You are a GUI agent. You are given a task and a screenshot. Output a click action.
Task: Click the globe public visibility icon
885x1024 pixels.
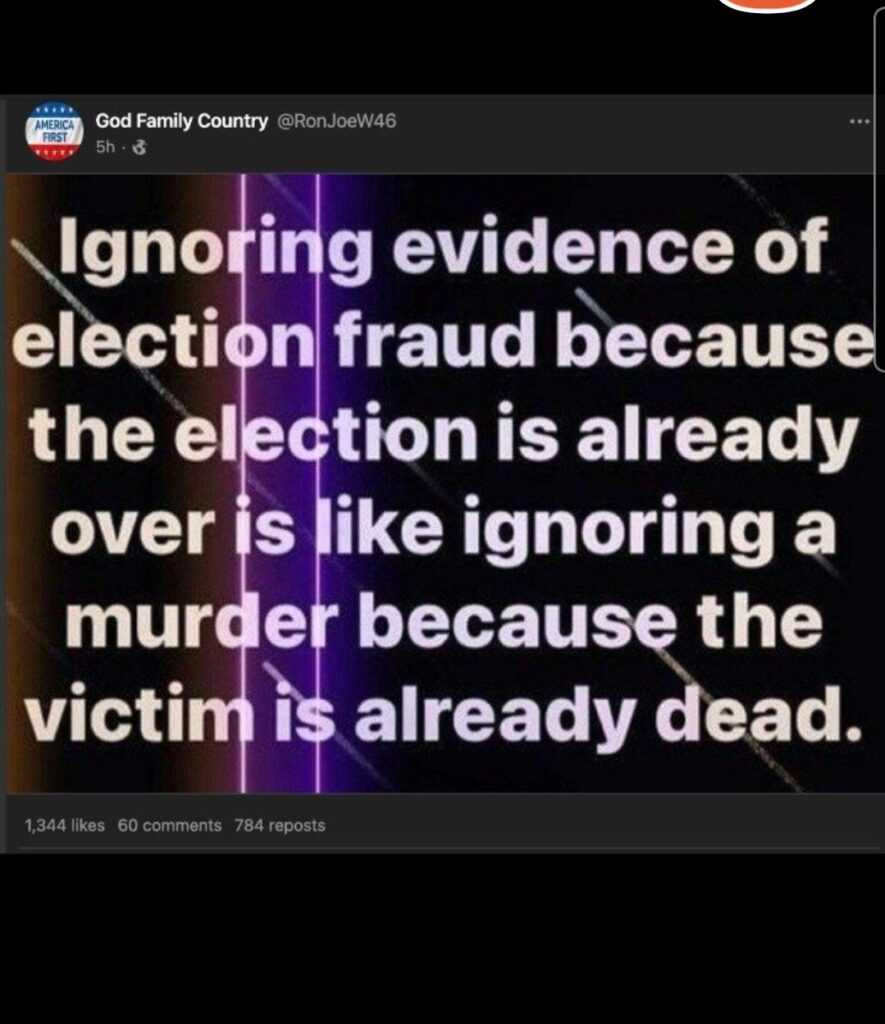click(139, 148)
